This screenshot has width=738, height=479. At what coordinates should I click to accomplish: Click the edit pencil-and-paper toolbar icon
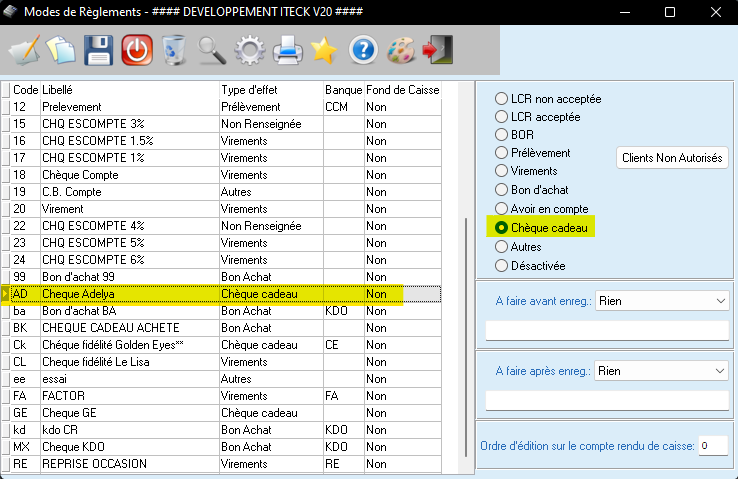pyautogui.click(x=22, y=49)
